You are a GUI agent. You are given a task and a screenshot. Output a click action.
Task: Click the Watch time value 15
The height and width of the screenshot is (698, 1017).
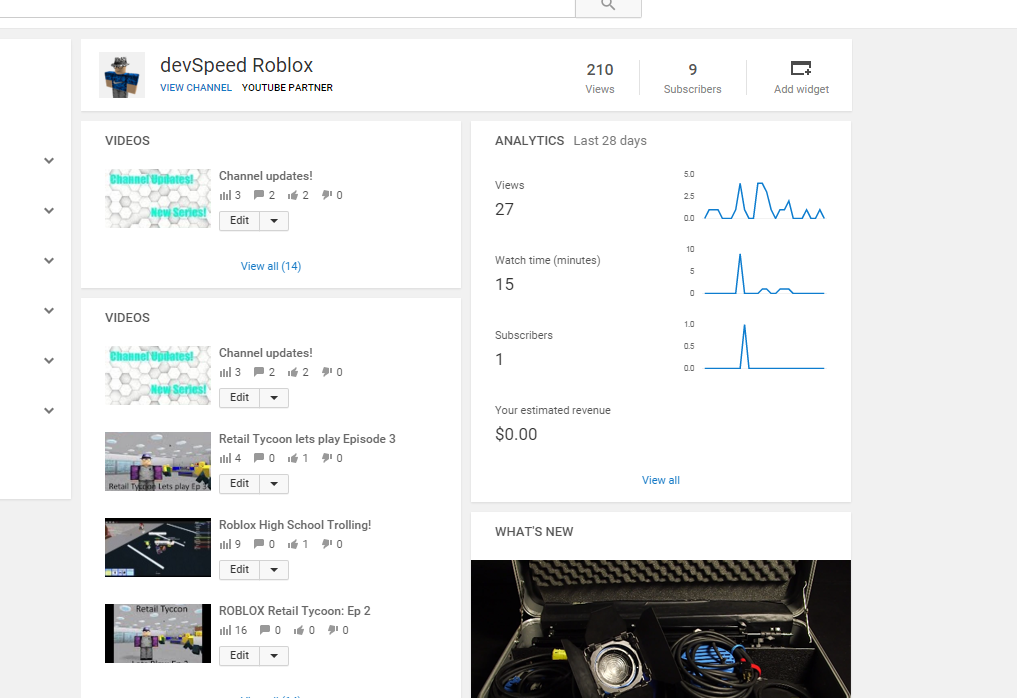504,284
